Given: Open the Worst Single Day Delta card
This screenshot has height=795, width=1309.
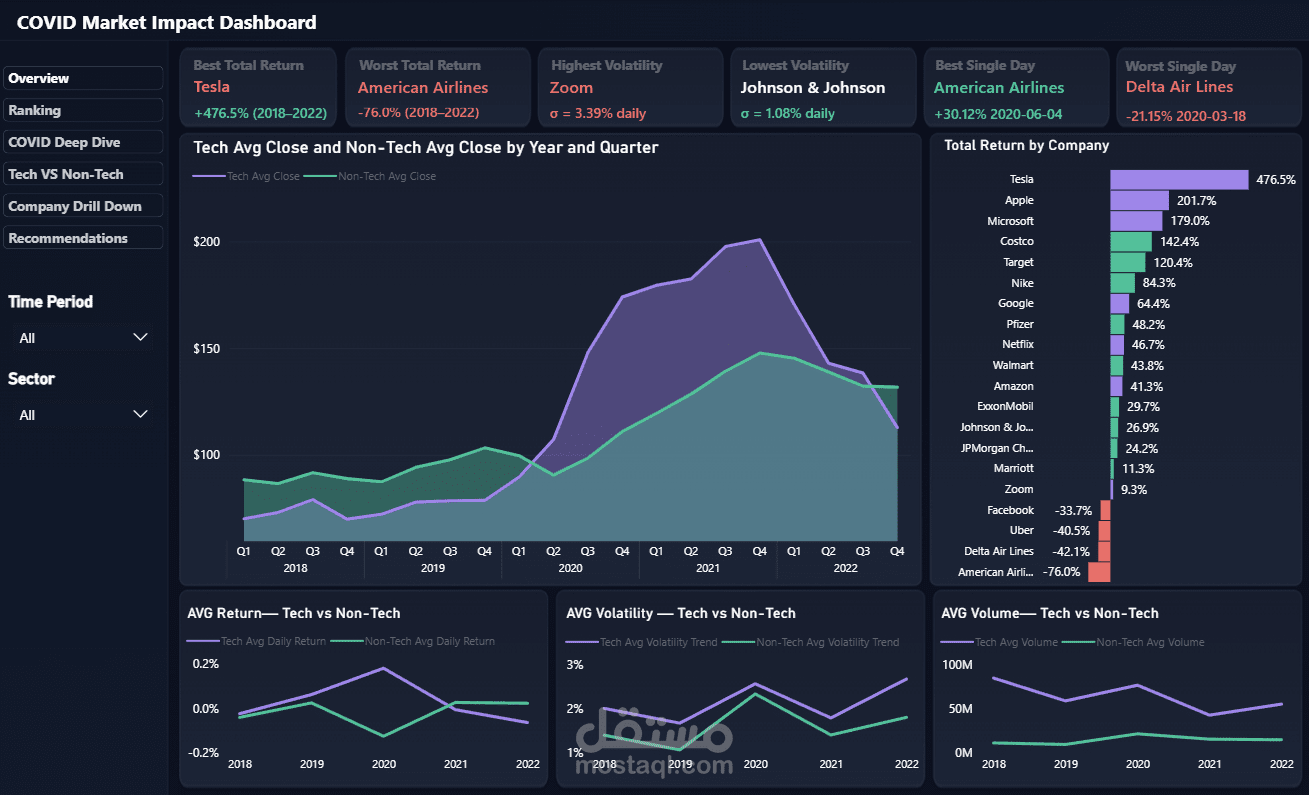Looking at the screenshot, I should 1210,88.
